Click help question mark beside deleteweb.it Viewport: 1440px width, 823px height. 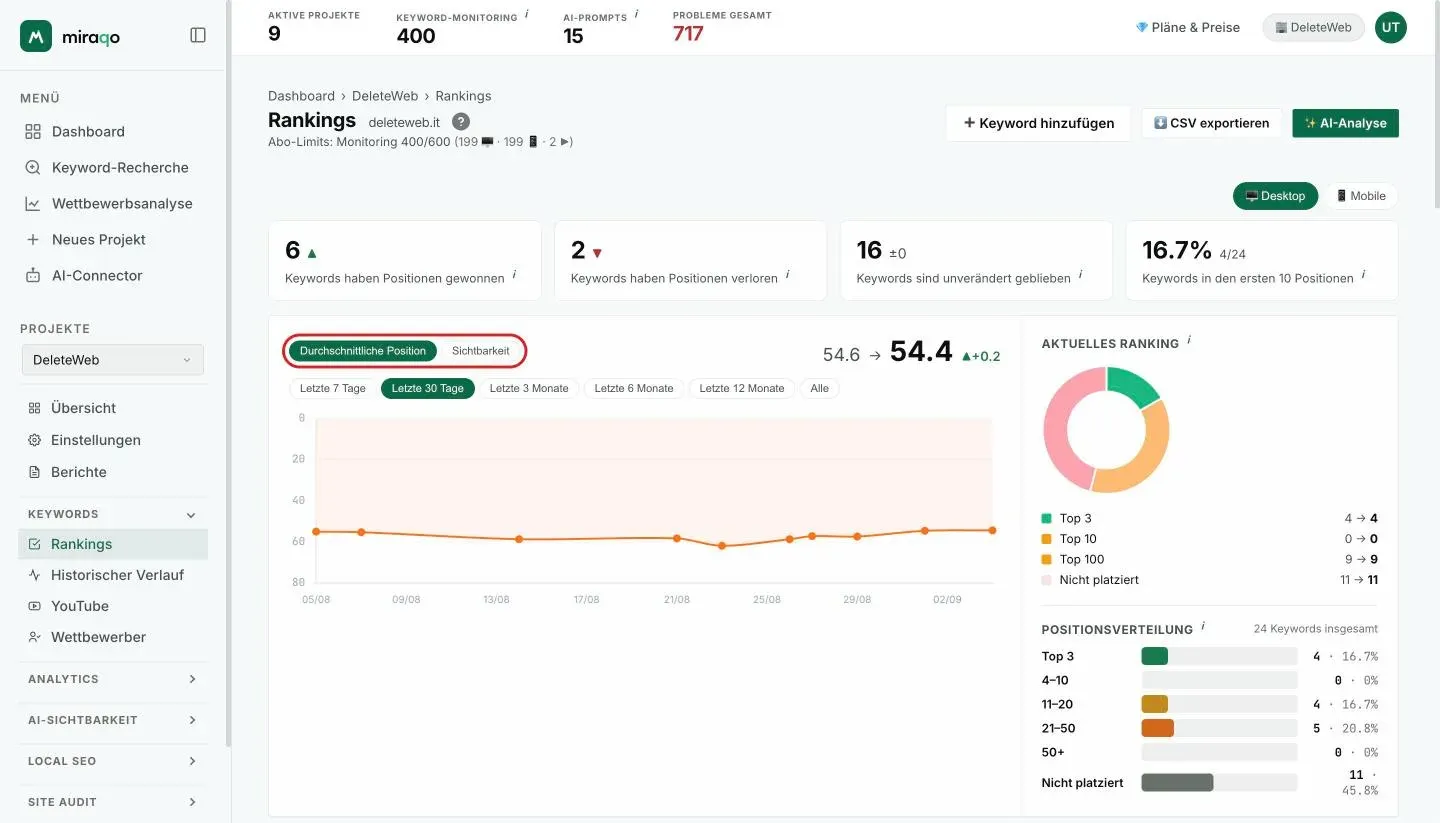point(461,121)
